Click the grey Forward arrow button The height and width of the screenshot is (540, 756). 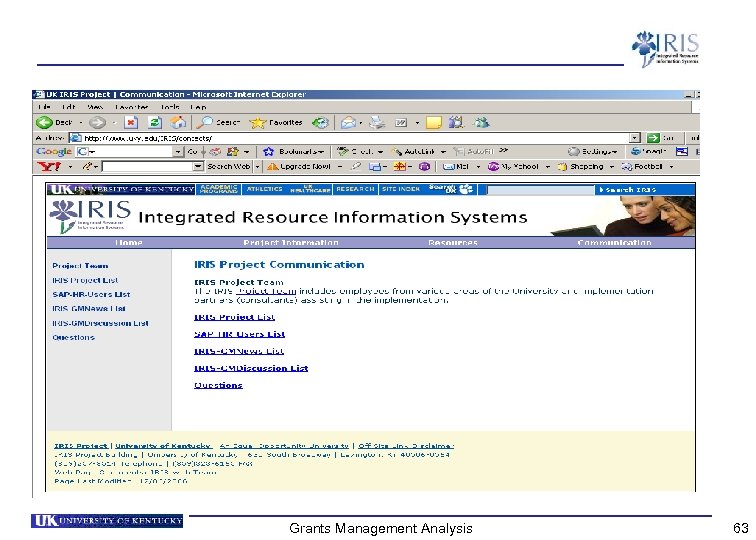pos(97,123)
